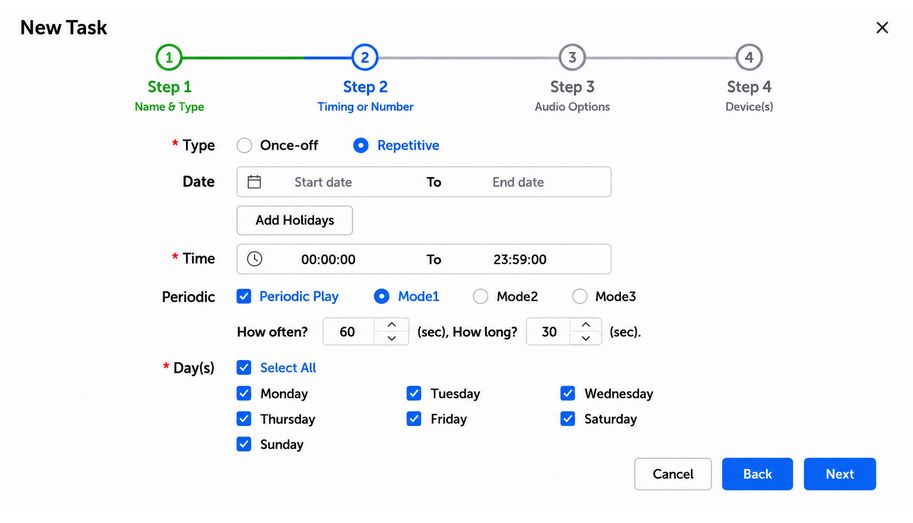913x523 pixels.
Task: Click the Cancel button
Action: pyautogui.click(x=673, y=473)
